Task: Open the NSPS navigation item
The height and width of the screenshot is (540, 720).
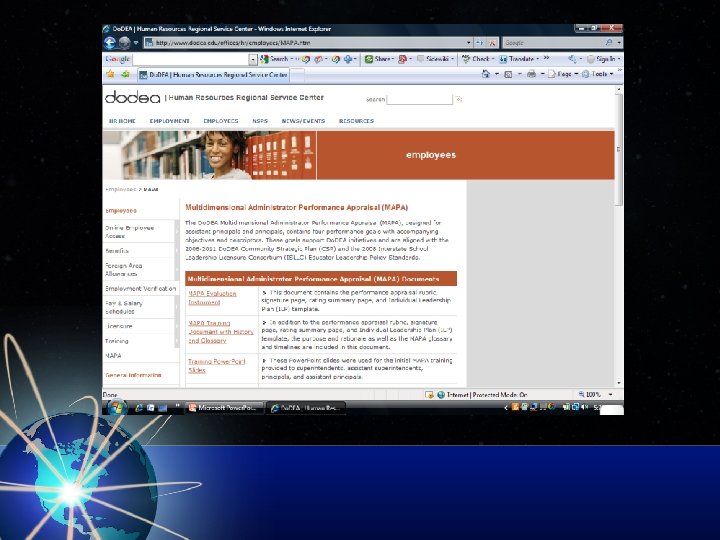Action: (x=260, y=121)
